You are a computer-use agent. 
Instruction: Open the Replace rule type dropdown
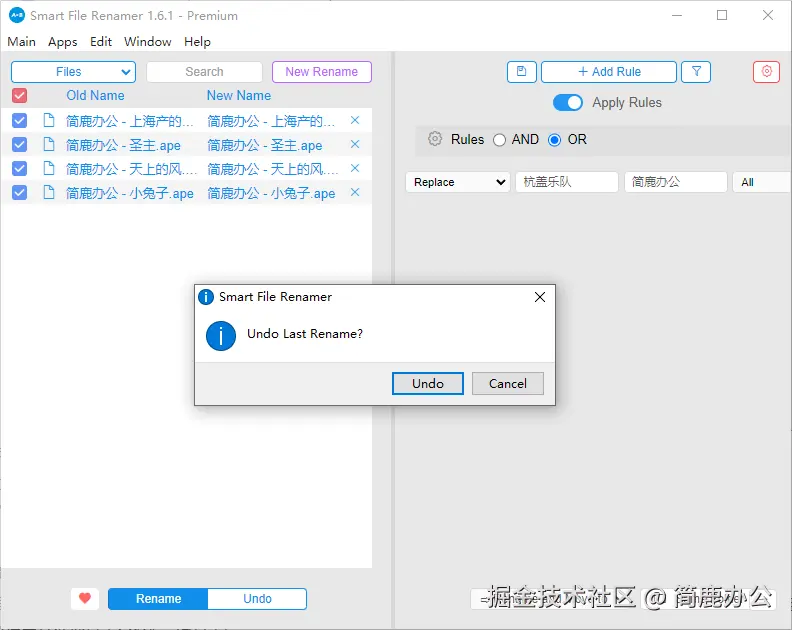(x=458, y=182)
